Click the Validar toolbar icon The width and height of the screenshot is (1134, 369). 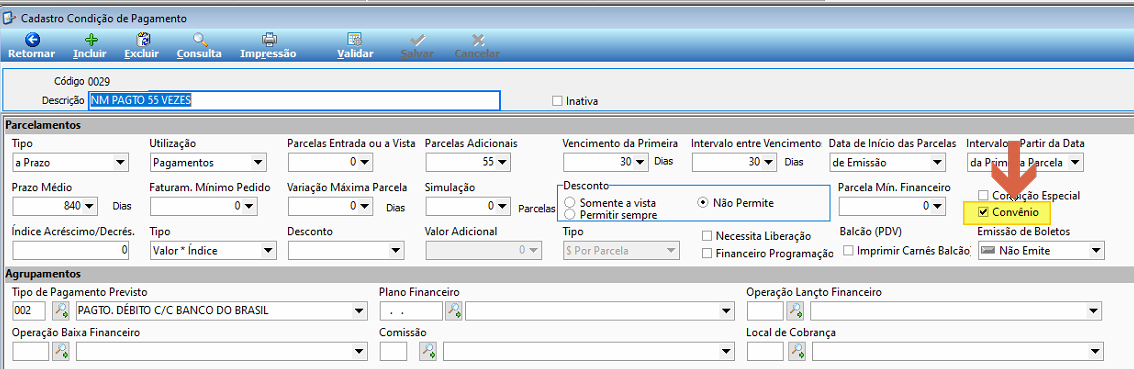[355, 41]
